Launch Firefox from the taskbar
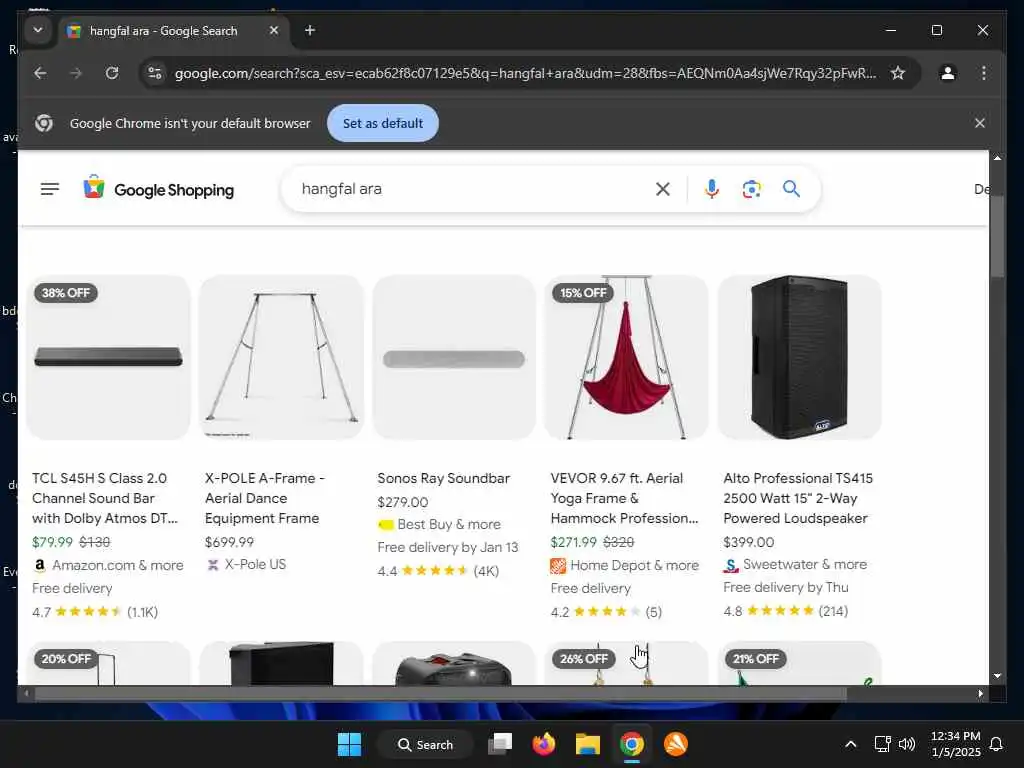The height and width of the screenshot is (768, 1024). 543,744
